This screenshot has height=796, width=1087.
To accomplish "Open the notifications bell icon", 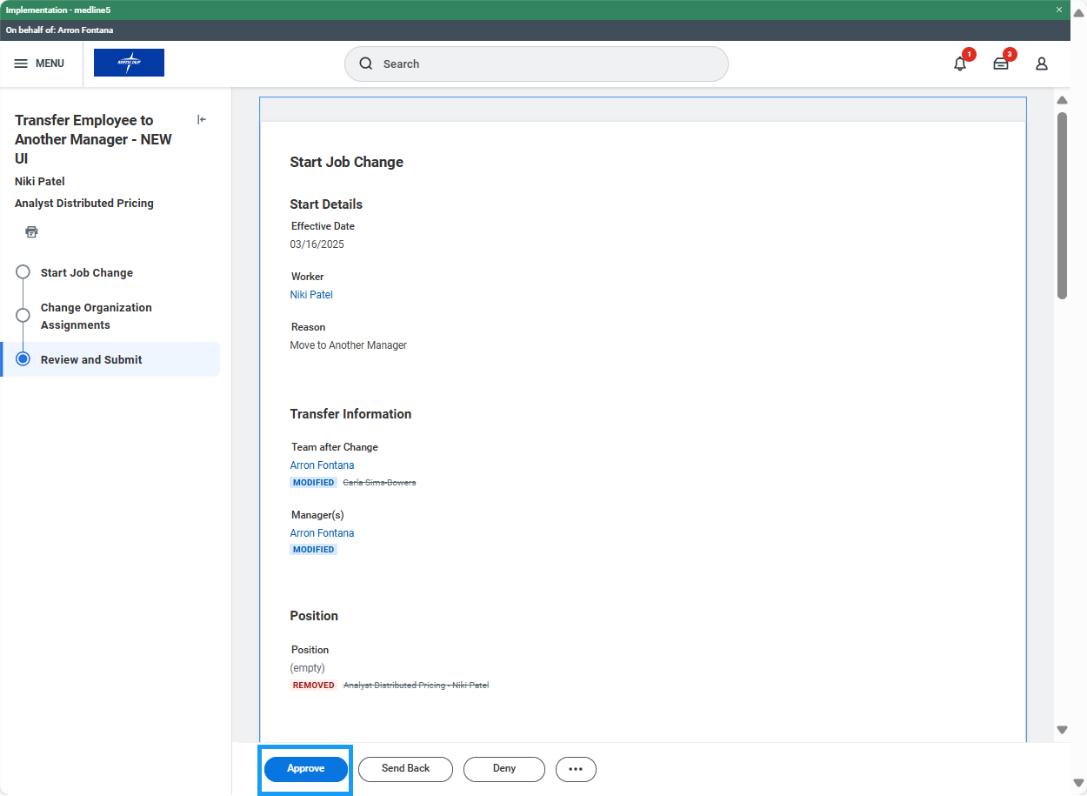I will click(x=959, y=63).
